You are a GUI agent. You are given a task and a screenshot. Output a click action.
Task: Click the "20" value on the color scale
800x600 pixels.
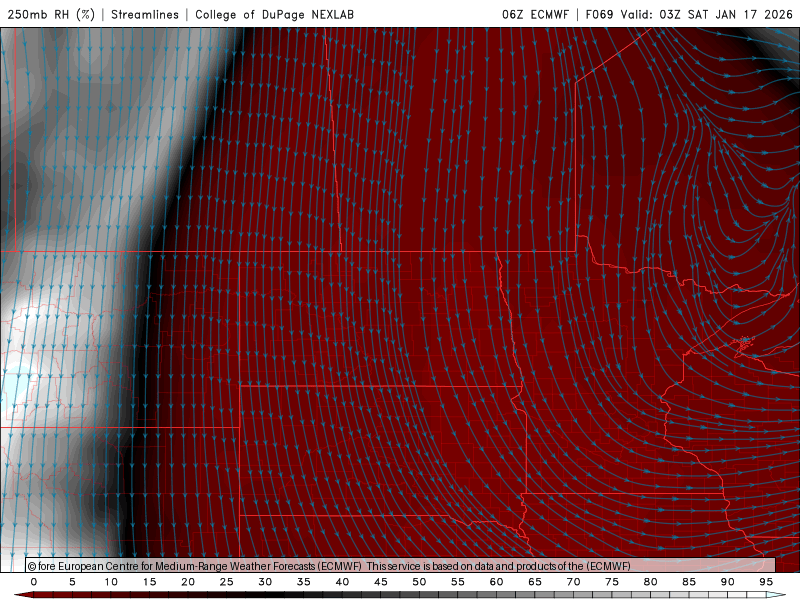tap(188, 582)
